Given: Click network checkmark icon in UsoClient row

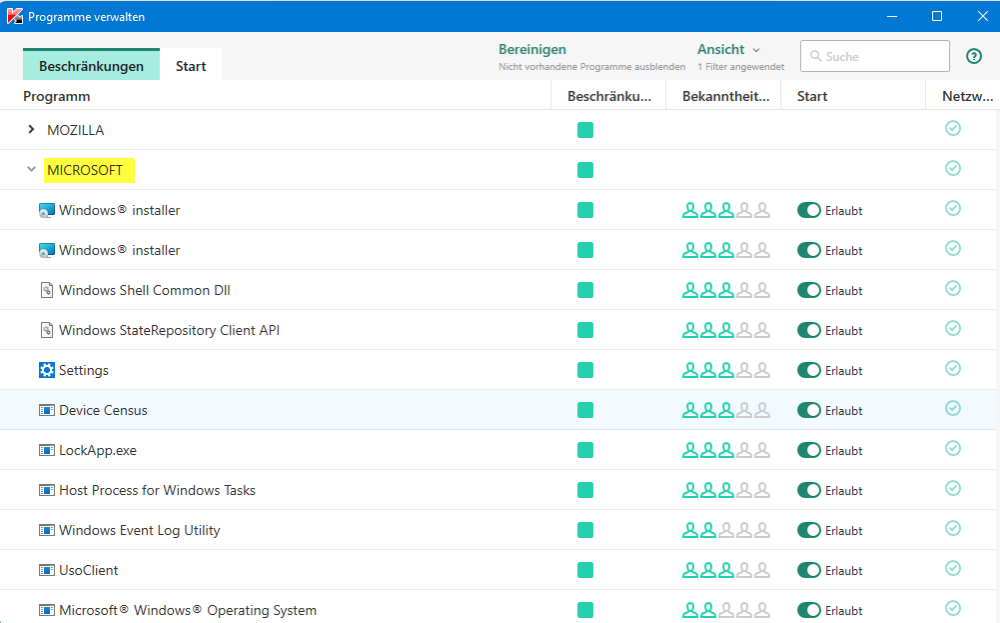Looking at the screenshot, I should [x=953, y=569].
